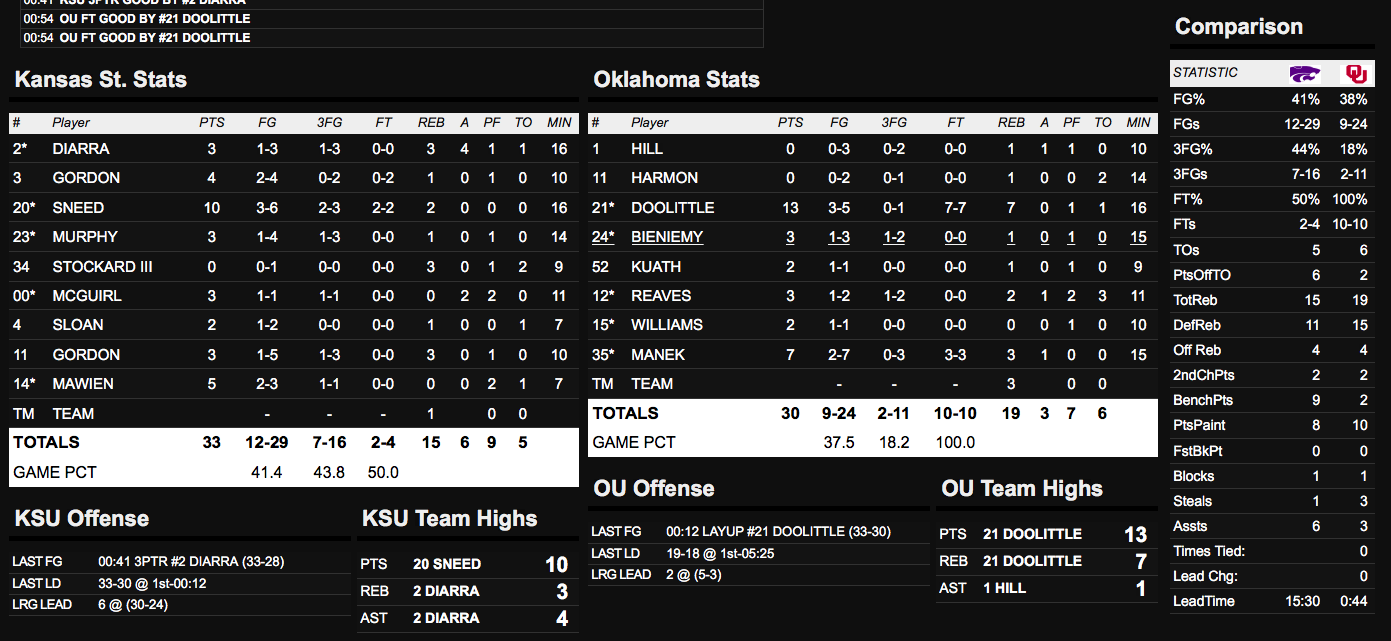
Task: Open the BIENIEMY player link
Action: coord(667,237)
